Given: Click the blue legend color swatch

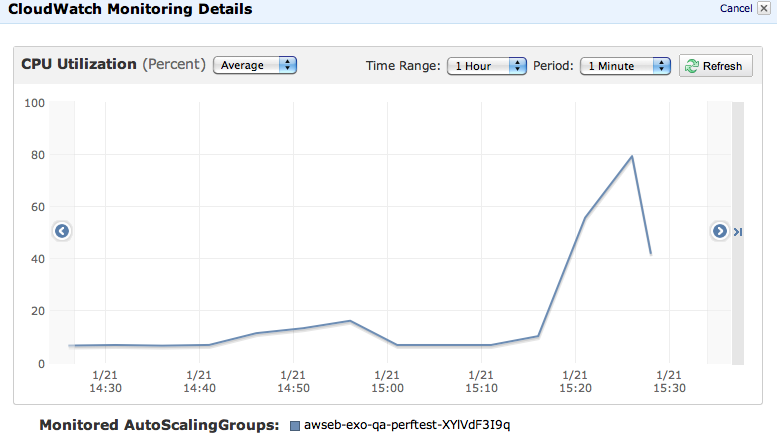Looking at the screenshot, I should pos(295,426).
